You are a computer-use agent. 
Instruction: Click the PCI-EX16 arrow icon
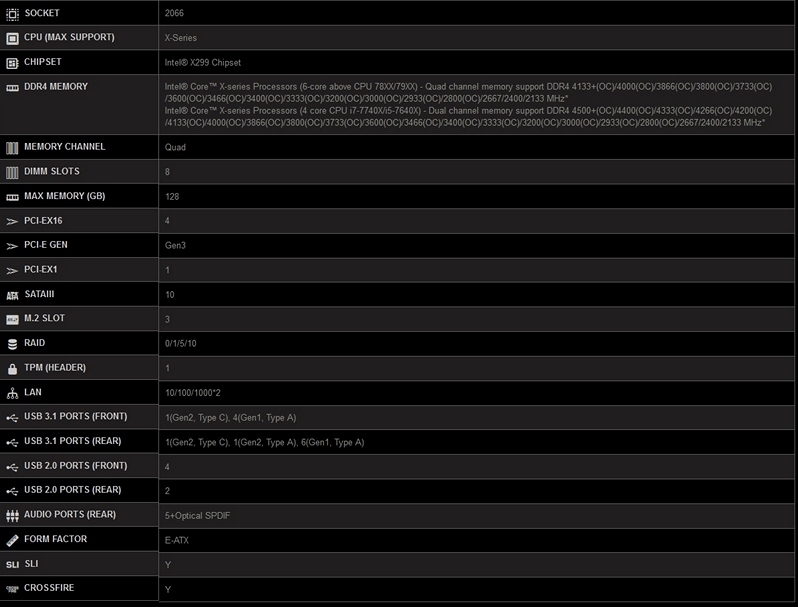coord(12,222)
